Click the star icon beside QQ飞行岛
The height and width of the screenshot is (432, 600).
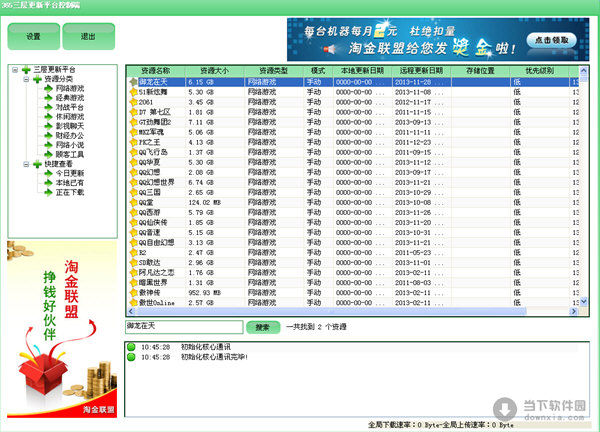click(133, 152)
